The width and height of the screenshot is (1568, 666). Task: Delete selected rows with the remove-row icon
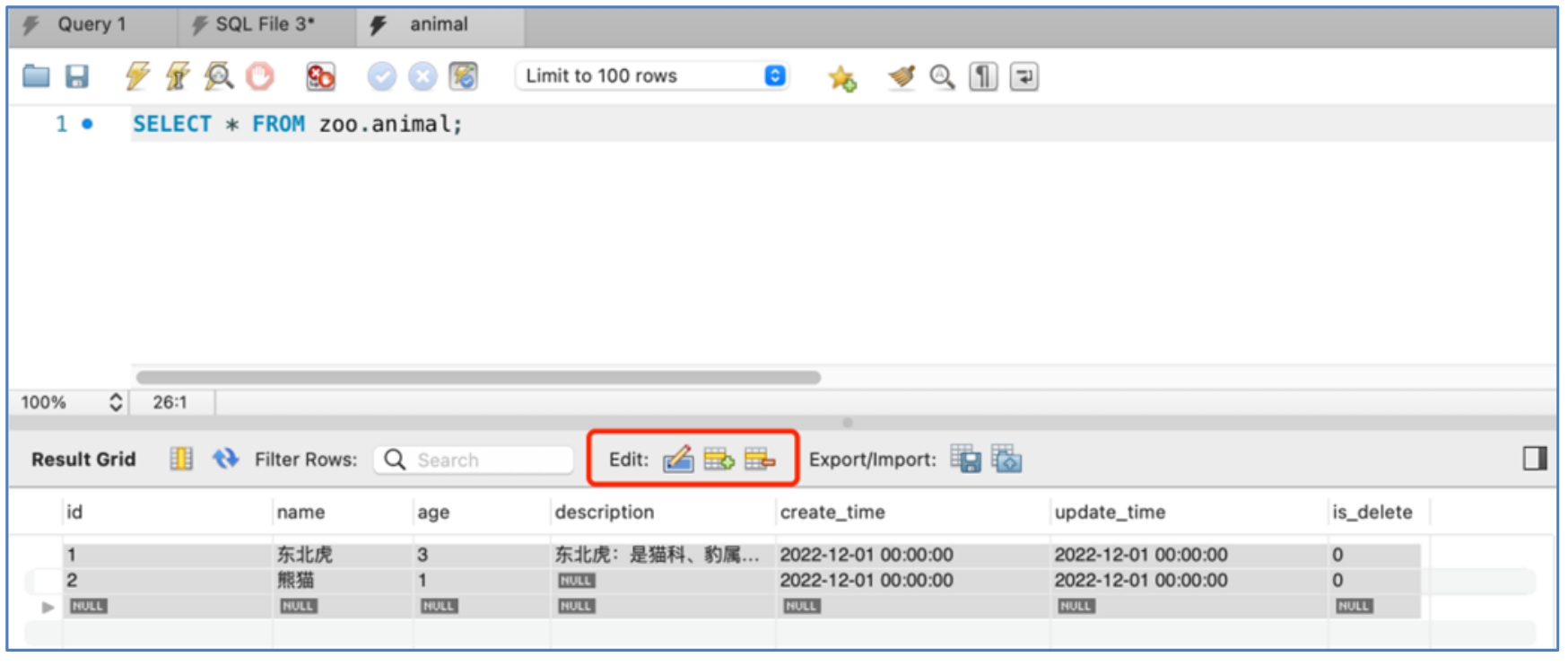760,460
